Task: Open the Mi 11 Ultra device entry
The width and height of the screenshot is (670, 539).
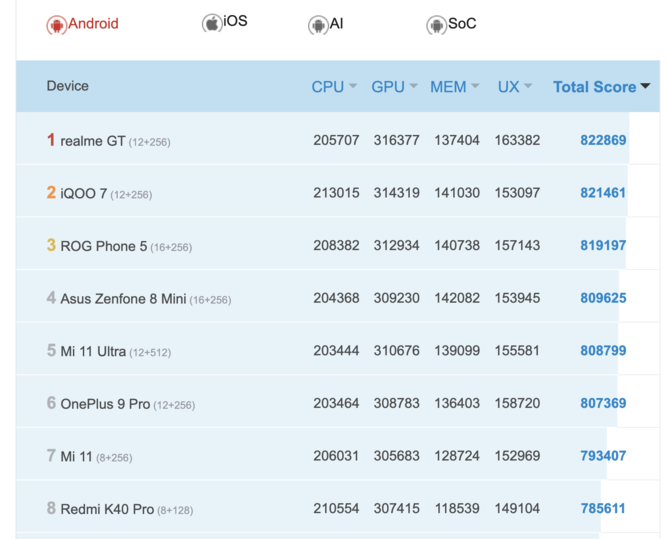Action: pos(93,351)
